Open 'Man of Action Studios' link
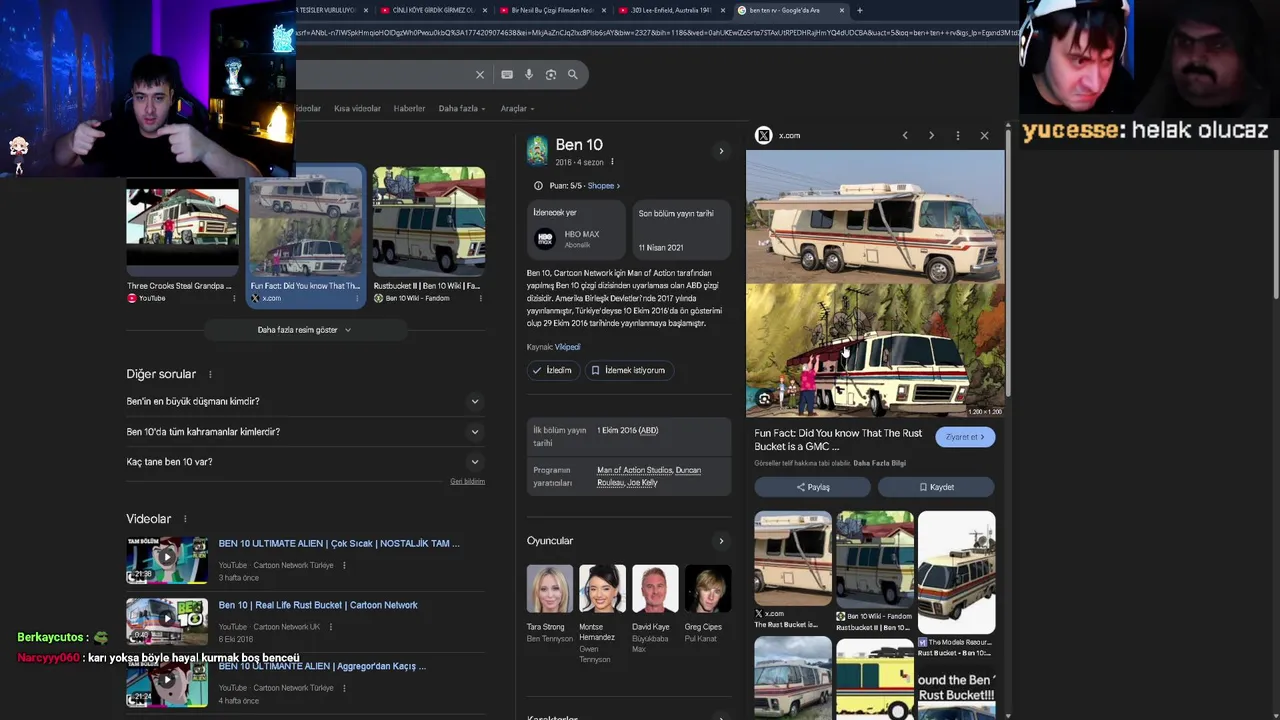 635,470
